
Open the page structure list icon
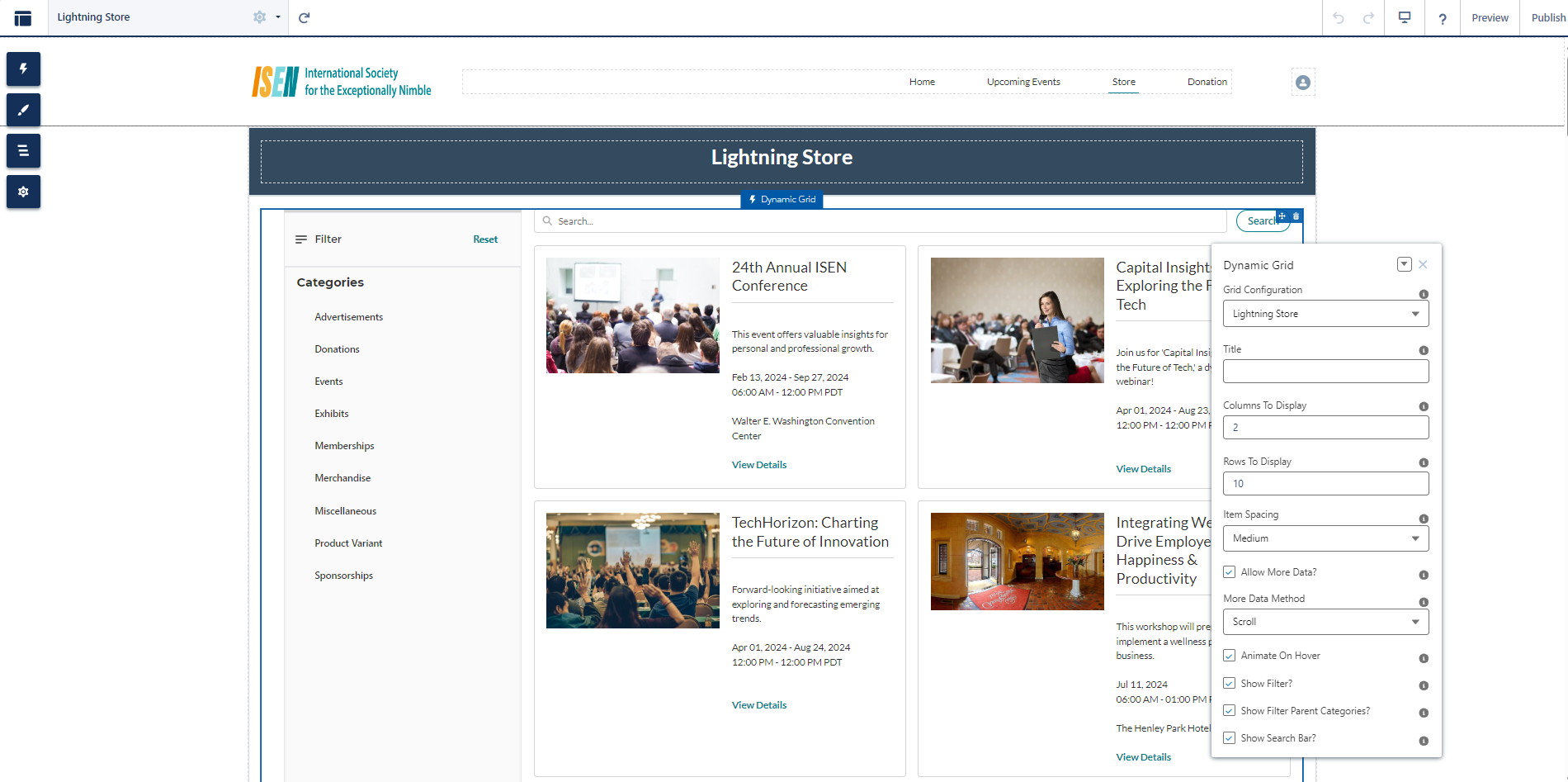23,151
